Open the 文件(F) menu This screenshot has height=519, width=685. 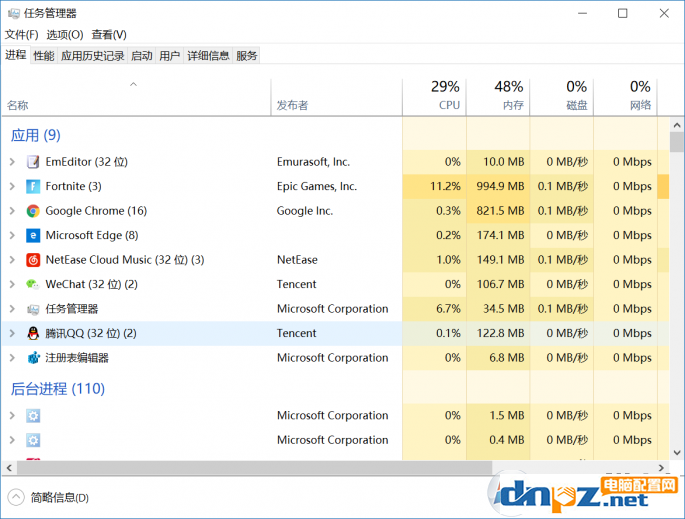point(21,35)
